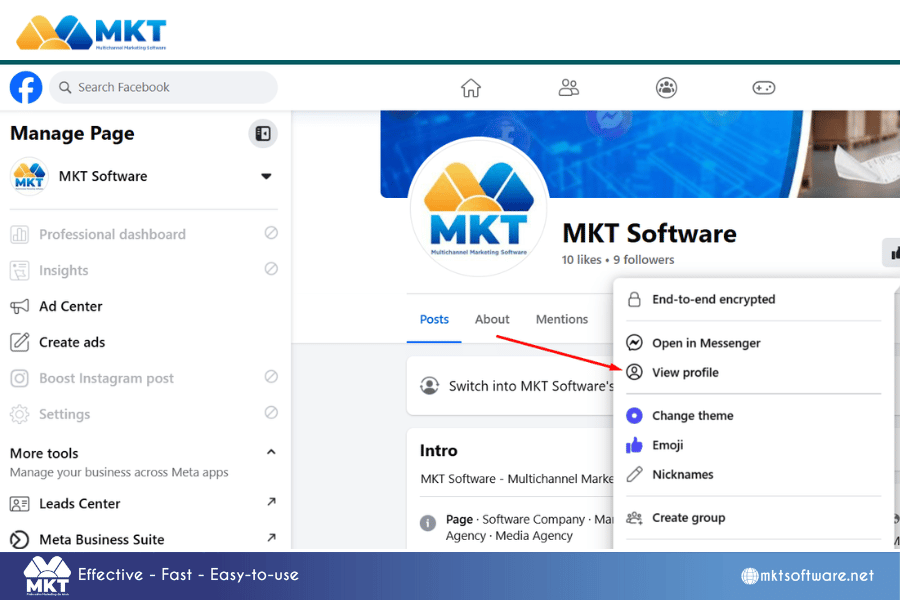Image resolution: width=900 pixels, height=600 pixels.
Task: Open the MKT Software page switcher dropdown
Action: coord(266,176)
